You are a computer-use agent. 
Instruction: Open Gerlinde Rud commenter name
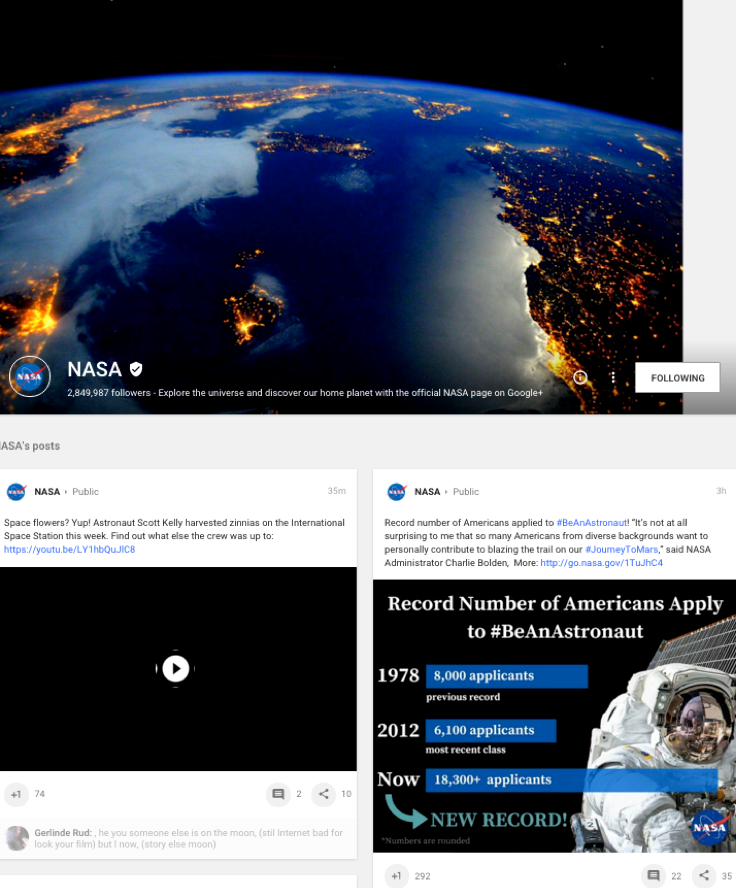pos(62,832)
